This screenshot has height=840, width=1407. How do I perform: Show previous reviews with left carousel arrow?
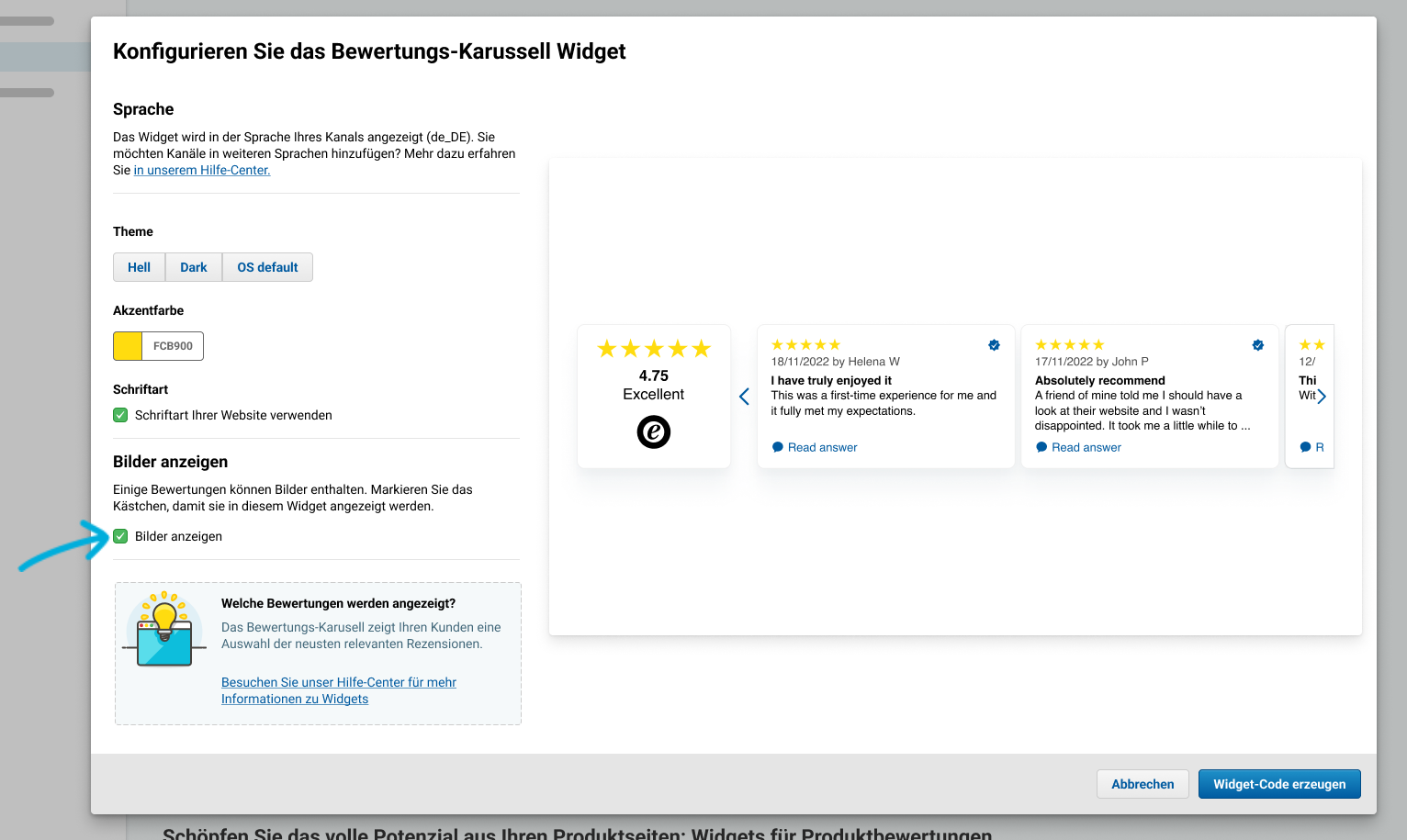pos(744,397)
